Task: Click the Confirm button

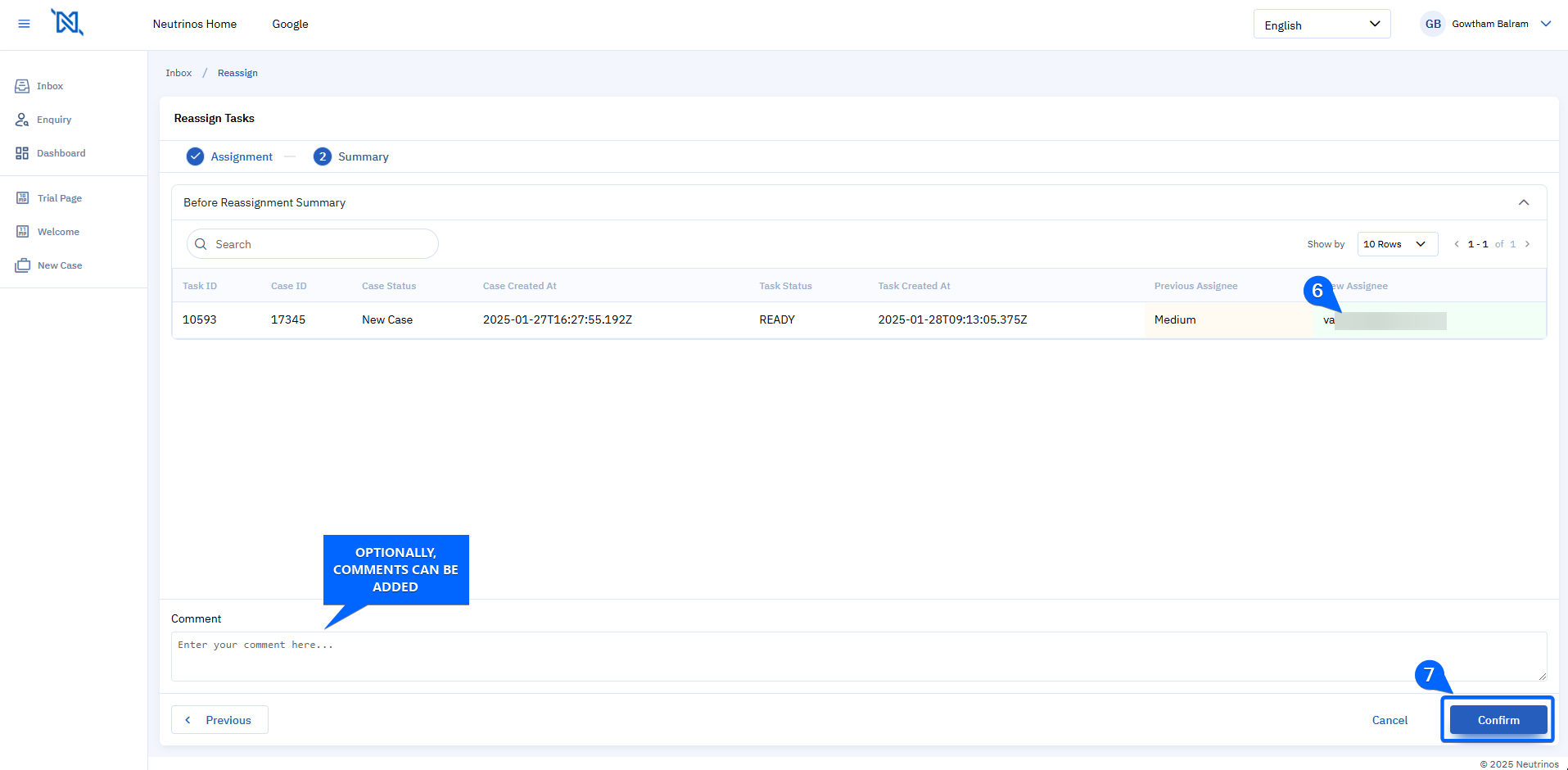Action: pos(1498,720)
